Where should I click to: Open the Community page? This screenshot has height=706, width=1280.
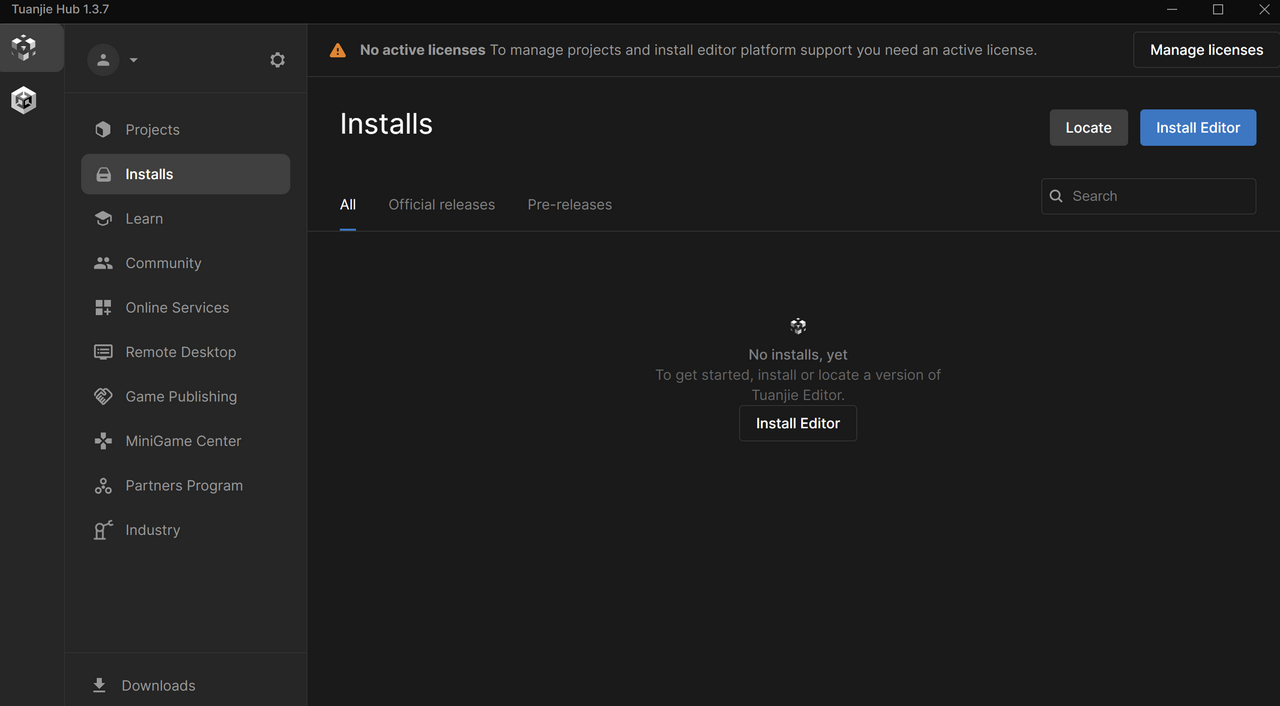click(x=163, y=263)
